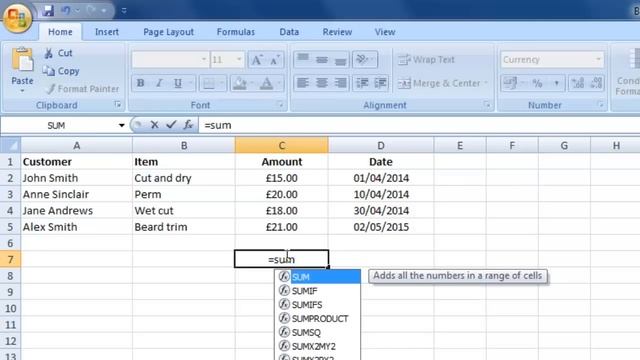640x360 pixels.
Task: Go to the Data tab
Action: tap(289, 32)
